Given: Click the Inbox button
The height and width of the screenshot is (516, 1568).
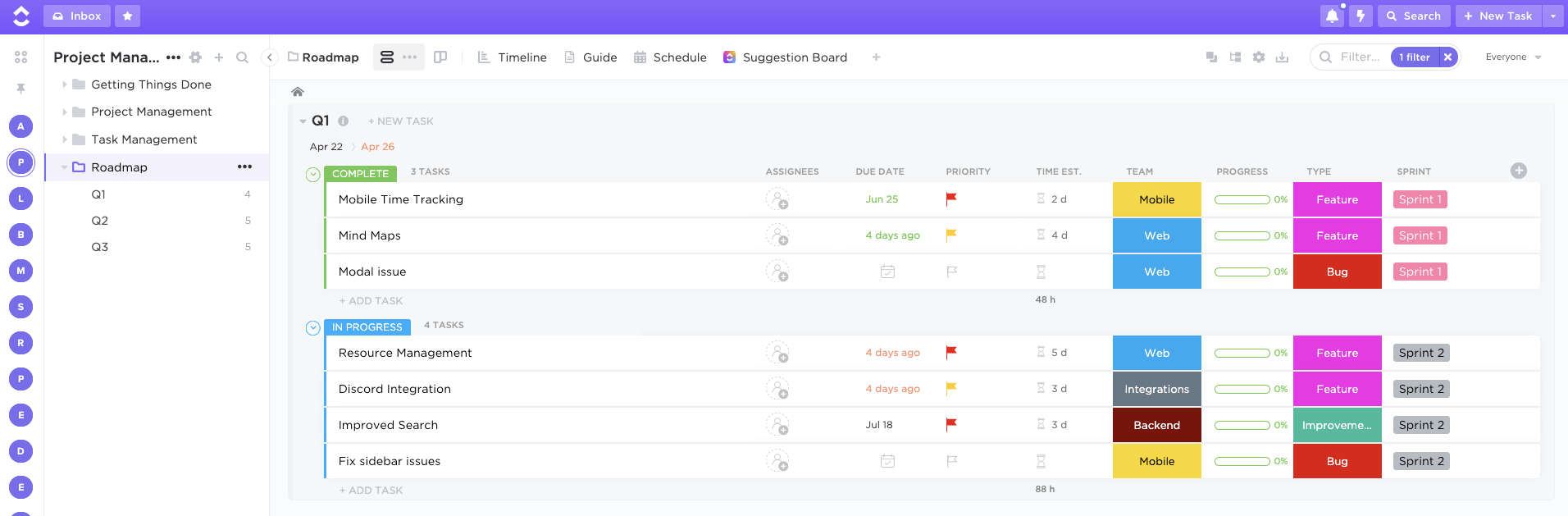Looking at the screenshot, I should (x=77, y=16).
